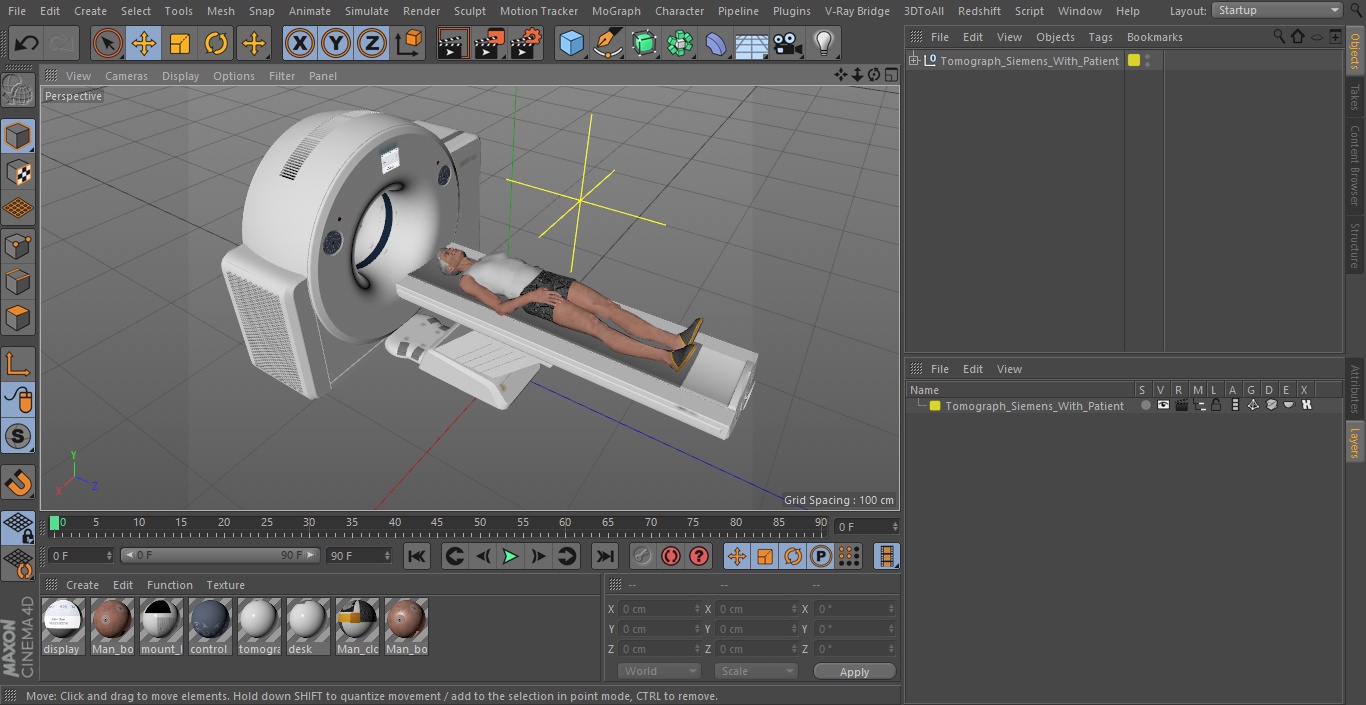The width and height of the screenshot is (1366, 705).
Task: Select the Live Selection tool
Action: (108, 43)
